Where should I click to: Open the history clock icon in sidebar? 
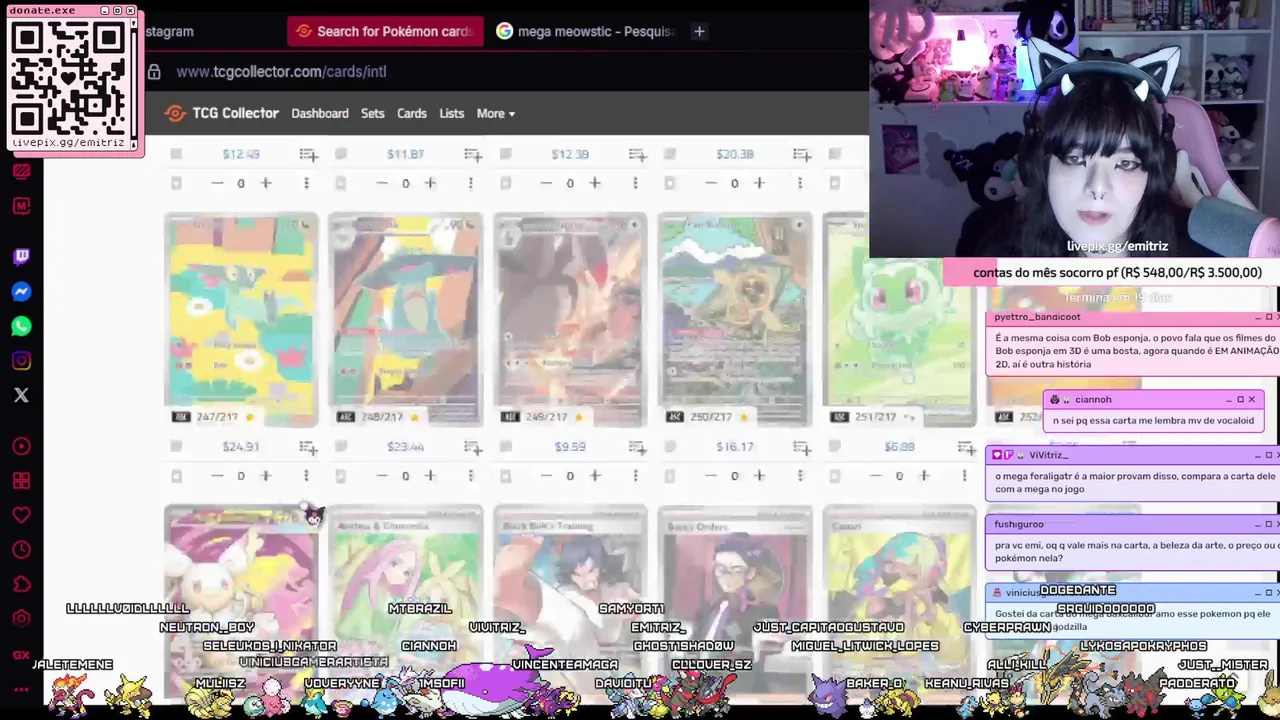coord(21,550)
